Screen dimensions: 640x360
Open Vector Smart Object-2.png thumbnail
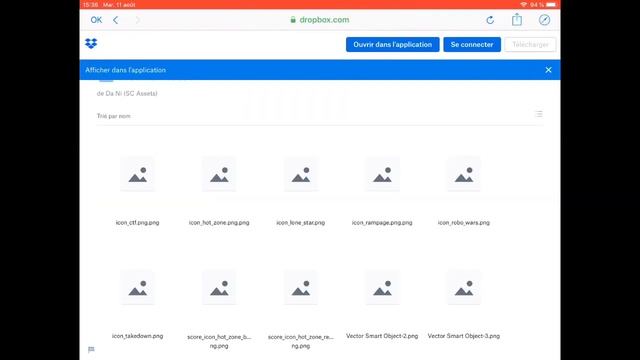click(x=382, y=288)
